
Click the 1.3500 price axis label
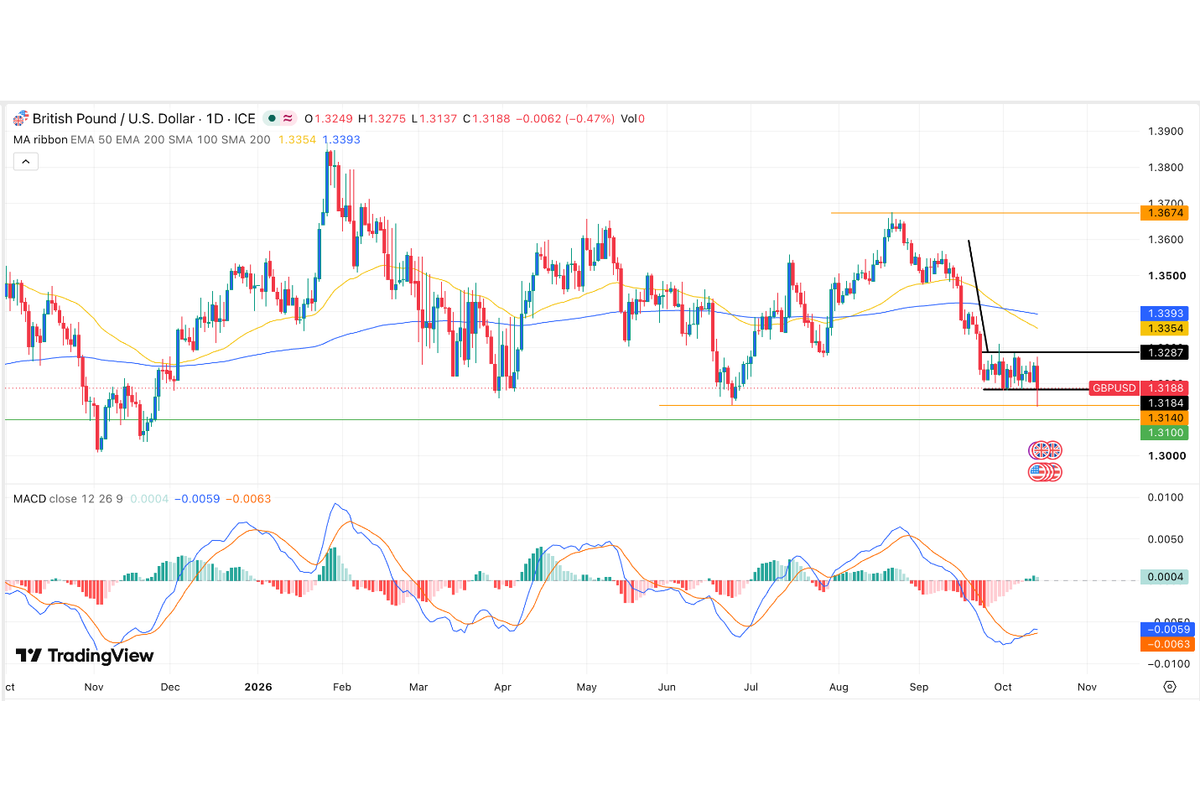click(1167, 276)
